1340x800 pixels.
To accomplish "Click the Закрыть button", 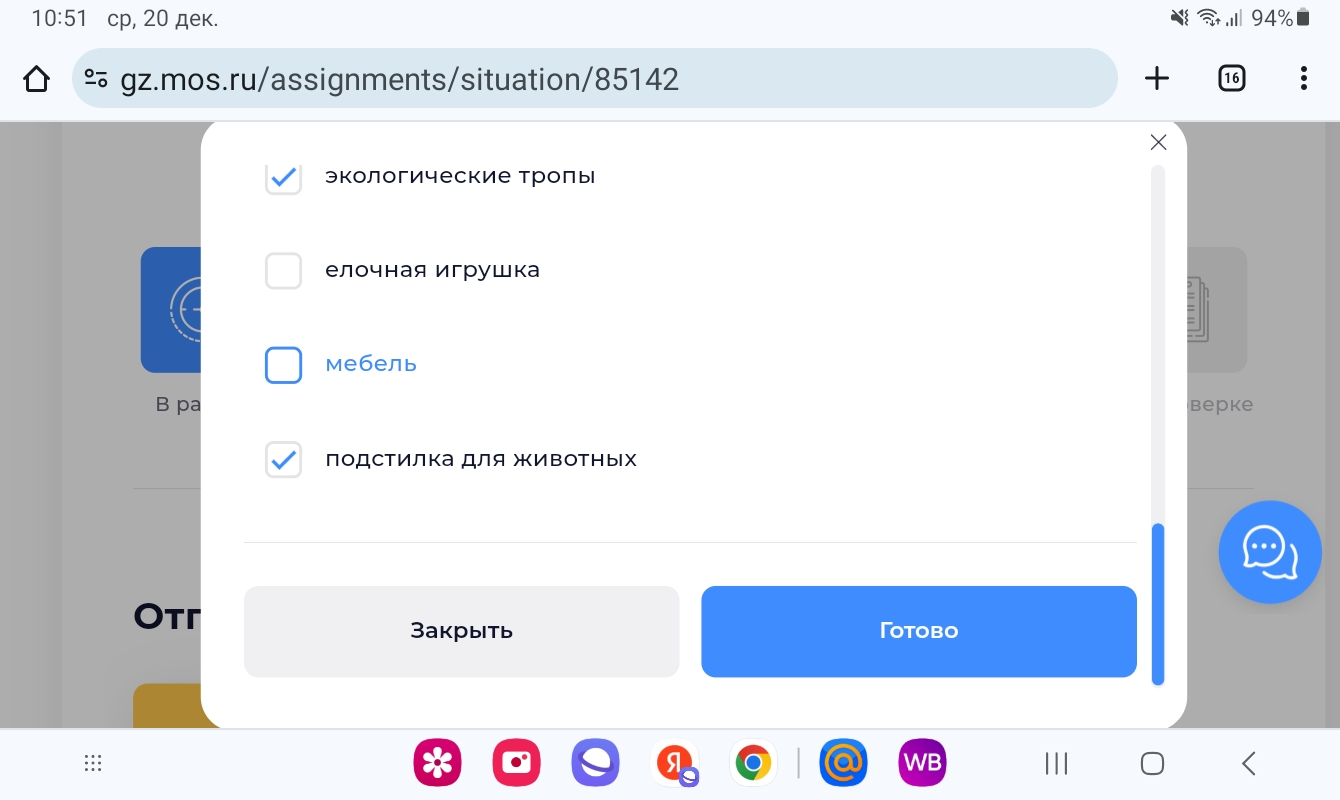I will [x=461, y=631].
